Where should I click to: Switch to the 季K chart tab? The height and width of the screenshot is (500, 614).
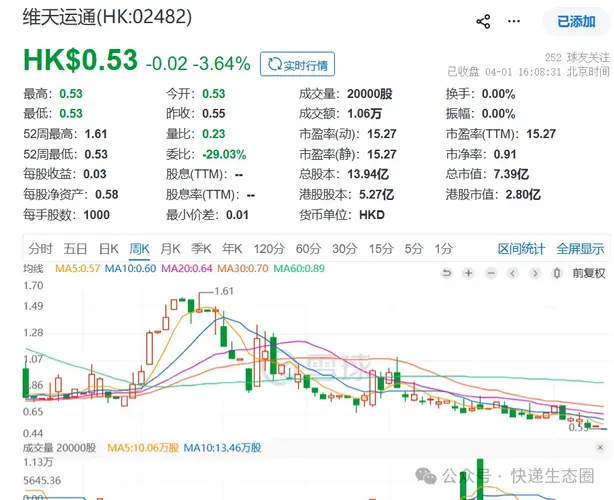point(201,249)
